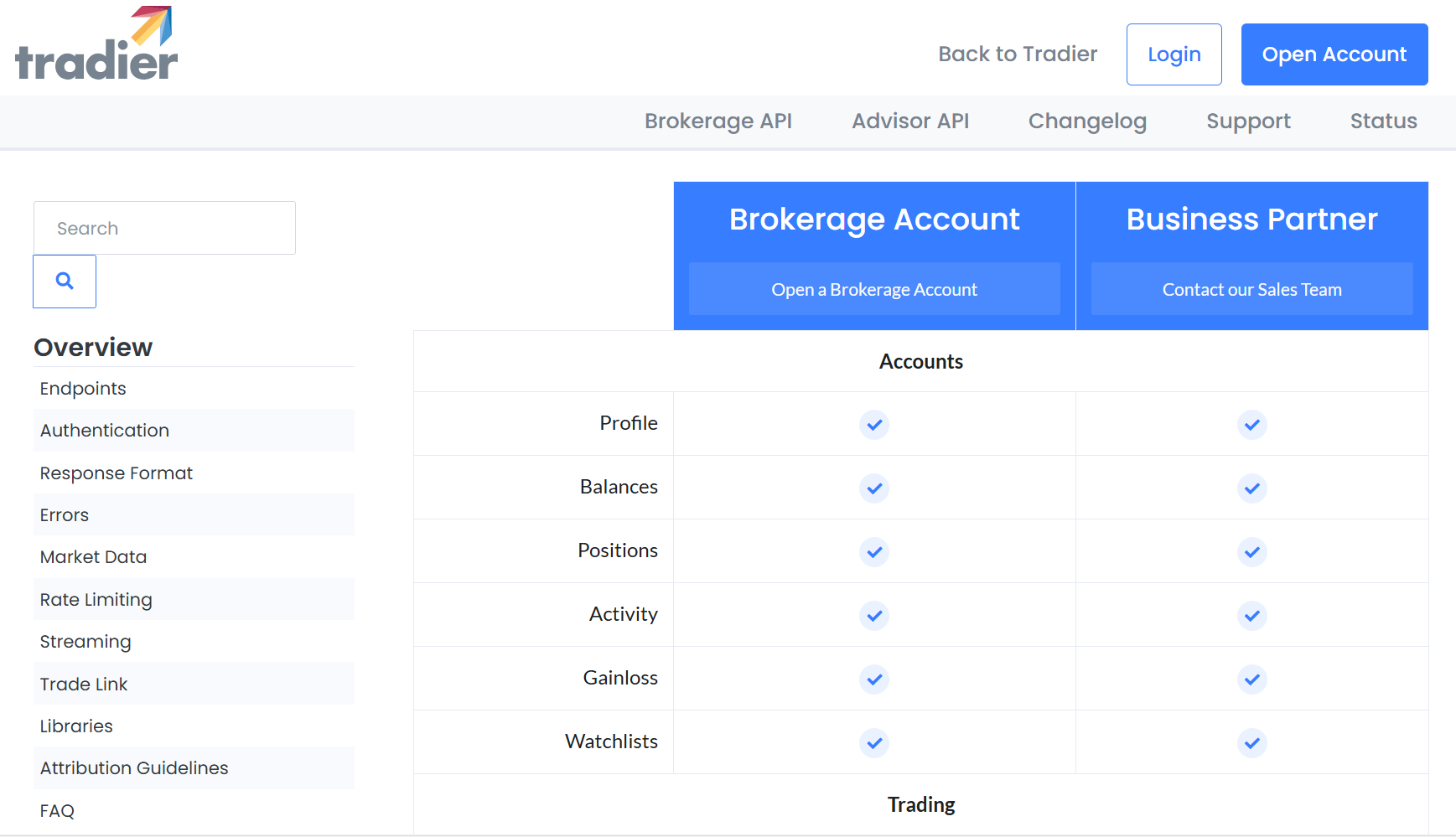Click Contact our Sales Team button
This screenshot has height=837, width=1456.
[1252, 289]
